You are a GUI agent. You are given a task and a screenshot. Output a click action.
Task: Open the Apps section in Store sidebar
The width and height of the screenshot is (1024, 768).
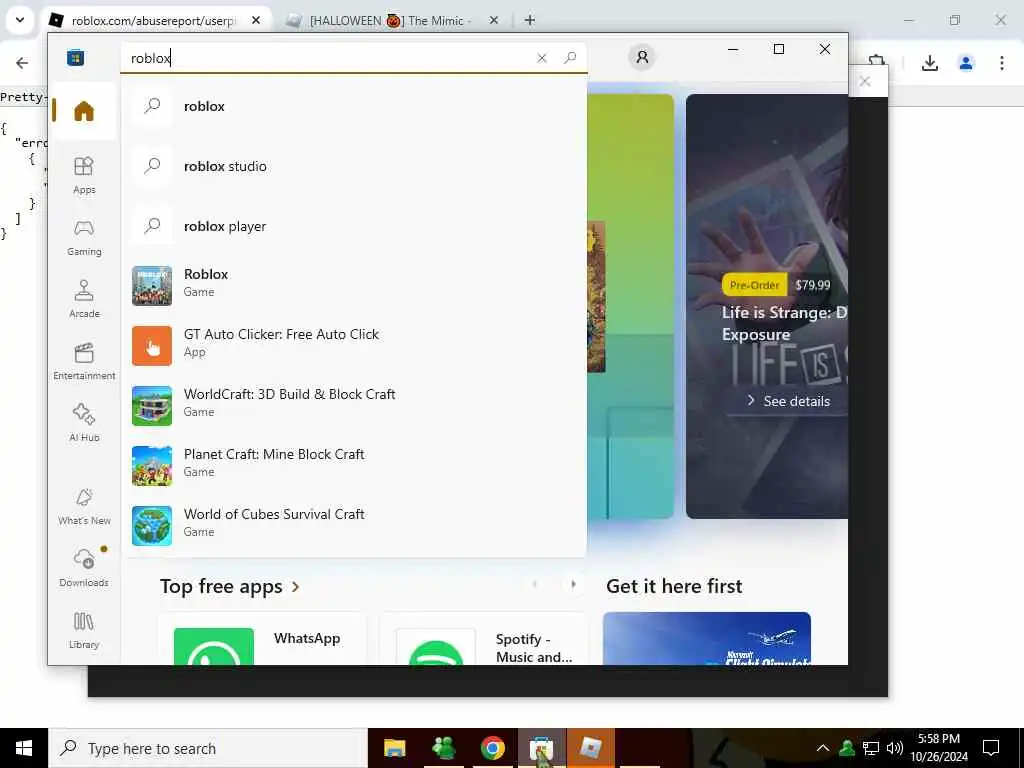[84, 176]
